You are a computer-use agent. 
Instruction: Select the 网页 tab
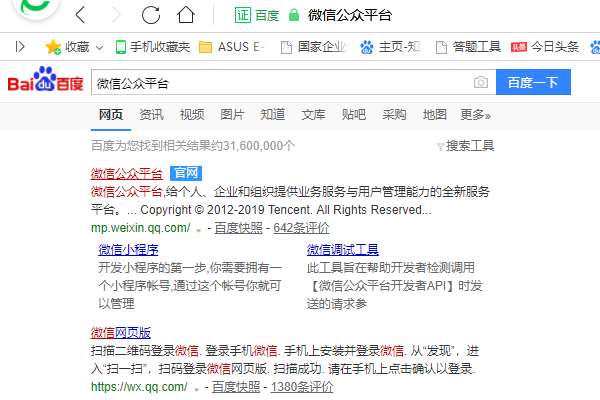pyautogui.click(x=111, y=114)
